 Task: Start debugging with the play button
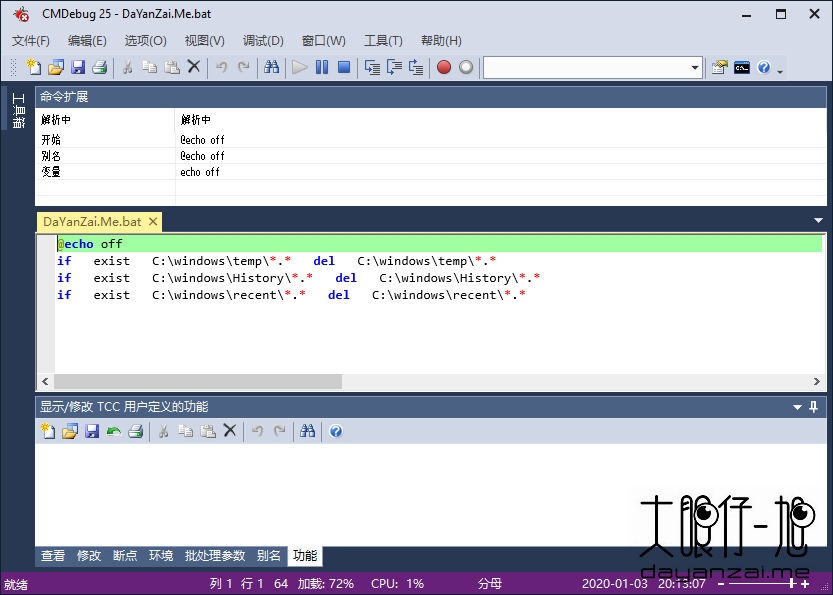click(300, 67)
